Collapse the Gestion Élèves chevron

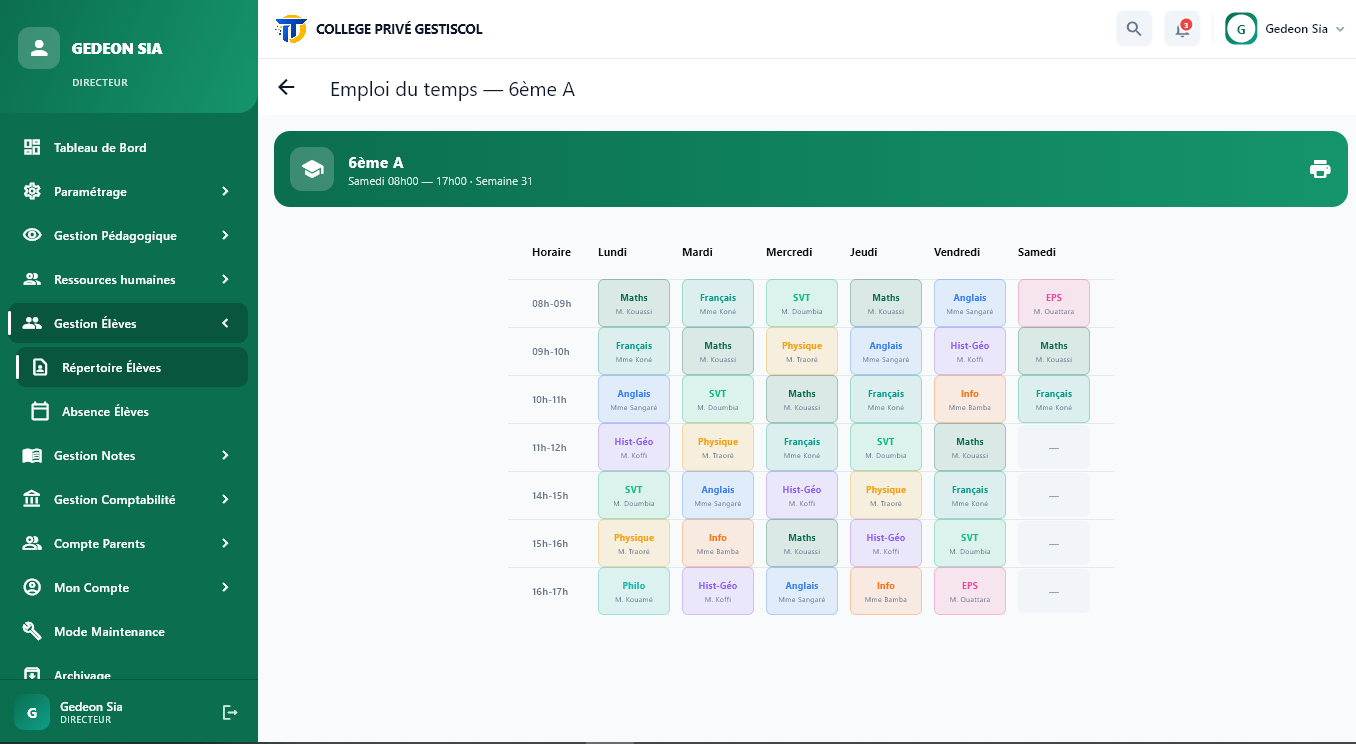(225, 323)
